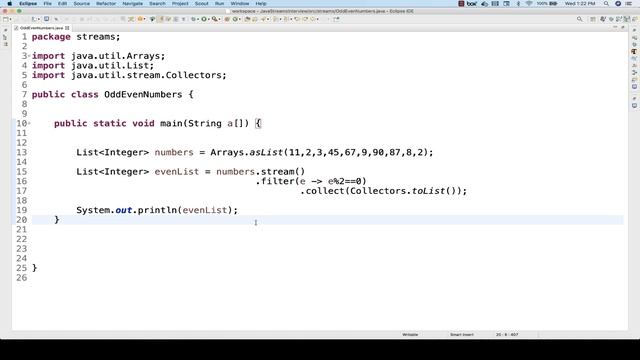Image resolution: width=640 pixels, height=360 pixels.
Task: Click the battery 100% indicator
Action: (x=547, y=4)
